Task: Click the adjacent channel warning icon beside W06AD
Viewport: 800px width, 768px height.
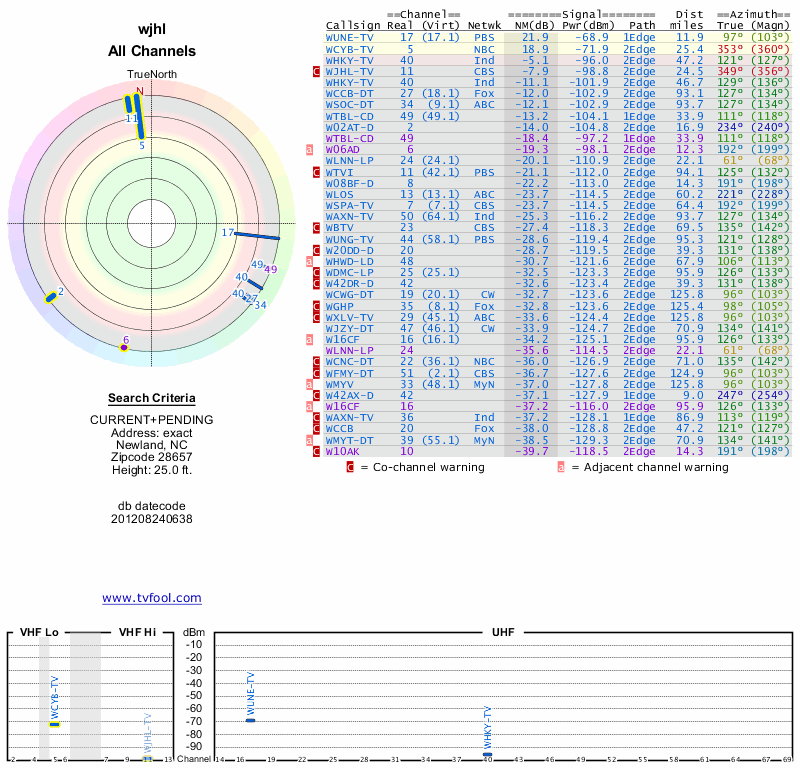Action: [x=317, y=149]
